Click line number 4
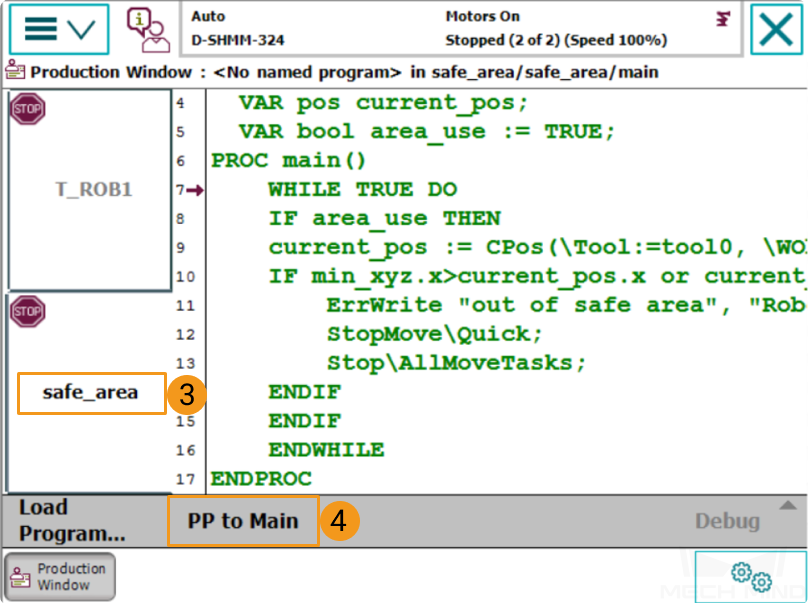The height and width of the screenshot is (603, 808). click(x=180, y=103)
